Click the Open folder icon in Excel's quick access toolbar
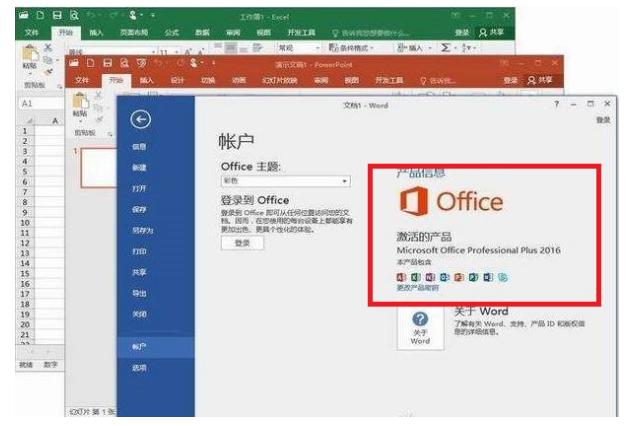The width and height of the screenshot is (631, 426). (24, 15)
